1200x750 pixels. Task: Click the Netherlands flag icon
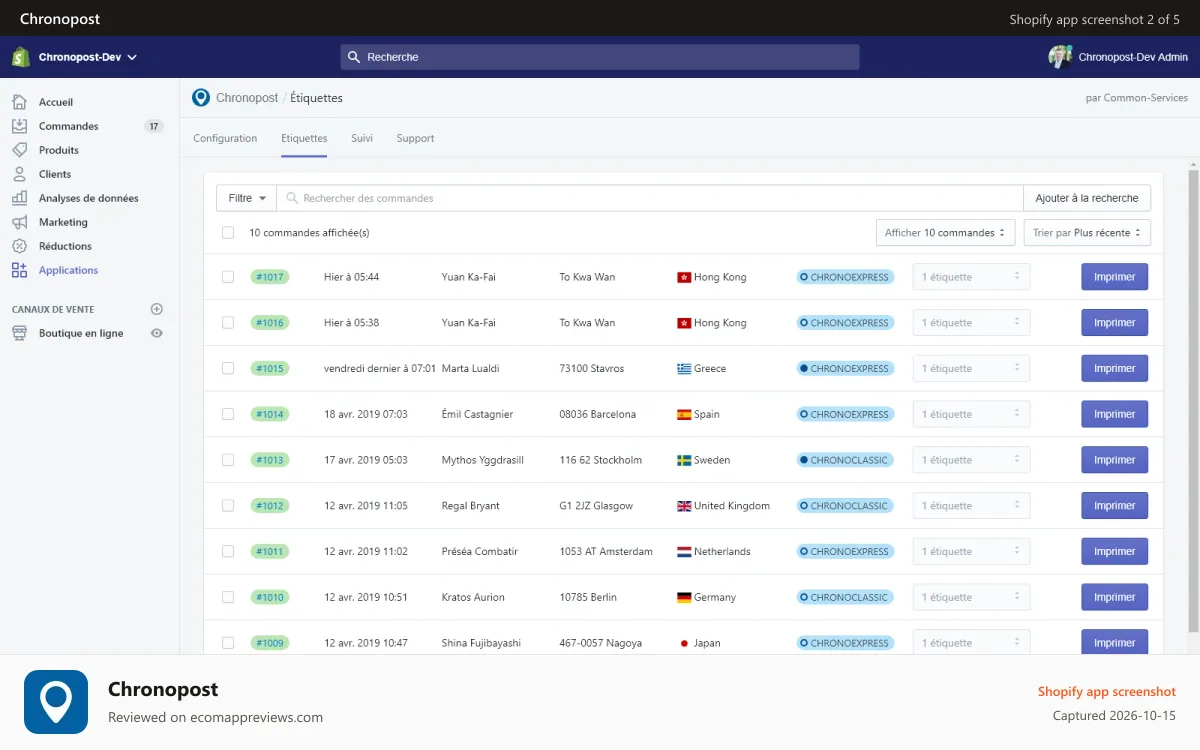(x=684, y=551)
